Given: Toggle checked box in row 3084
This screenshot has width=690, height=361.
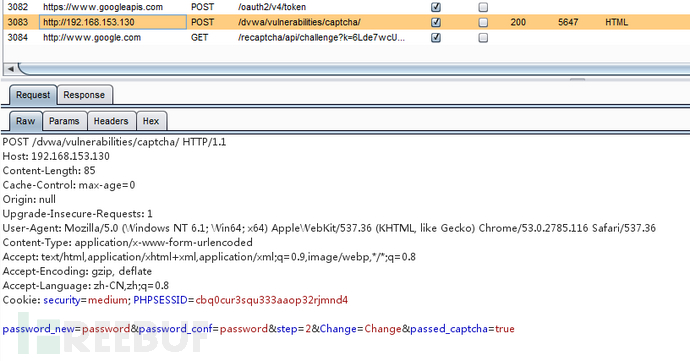Looking at the screenshot, I should [x=436, y=37].
